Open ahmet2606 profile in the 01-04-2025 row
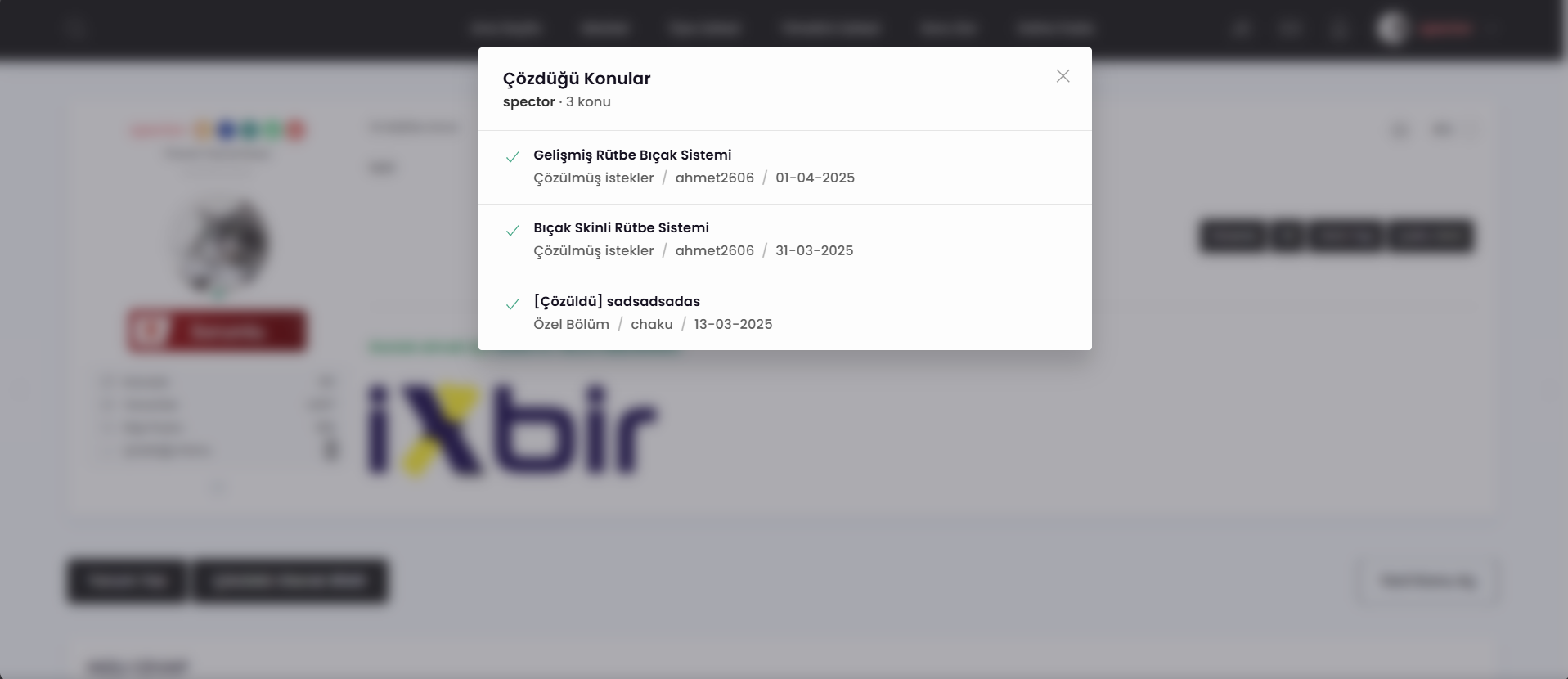Image resolution: width=1568 pixels, height=679 pixels. pos(715,178)
